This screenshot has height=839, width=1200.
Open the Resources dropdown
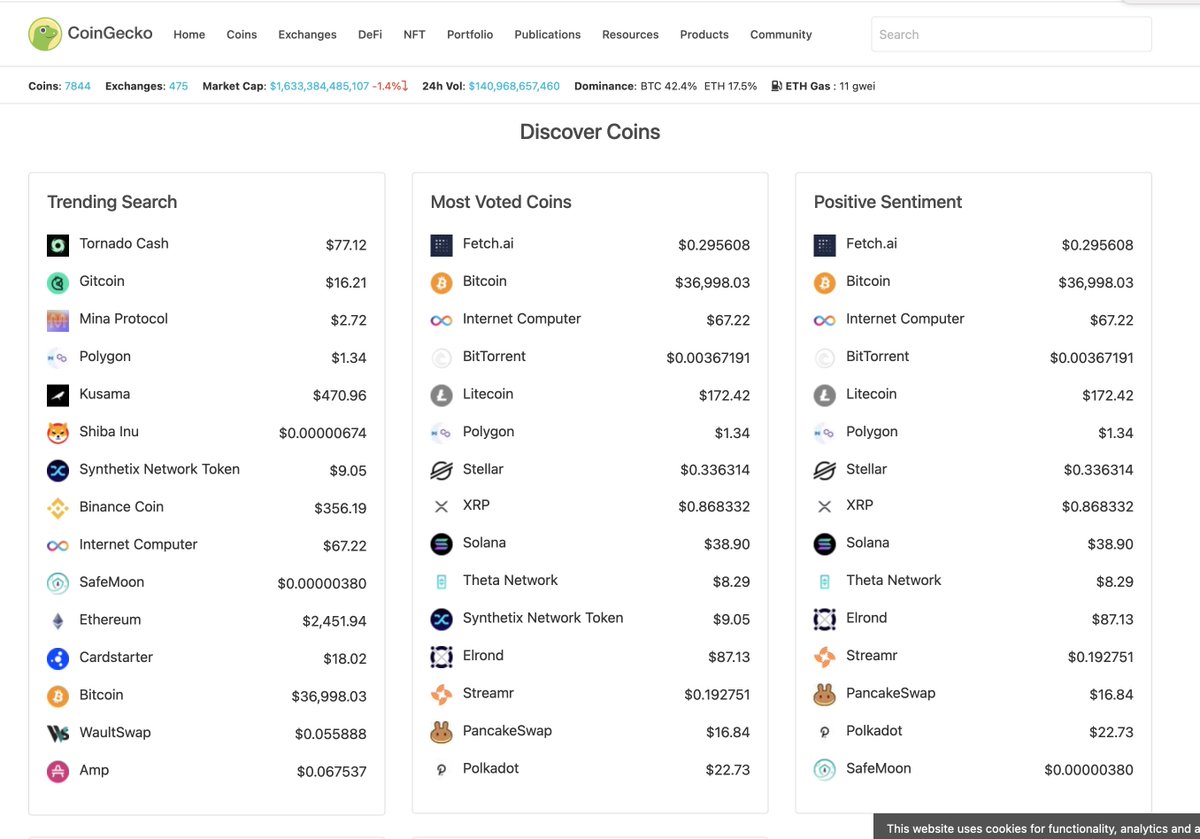tap(630, 34)
